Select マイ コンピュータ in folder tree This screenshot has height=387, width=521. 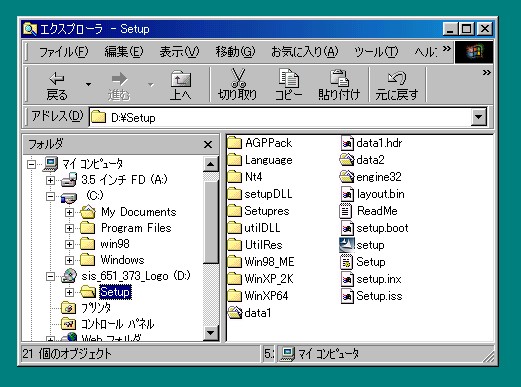(92, 164)
